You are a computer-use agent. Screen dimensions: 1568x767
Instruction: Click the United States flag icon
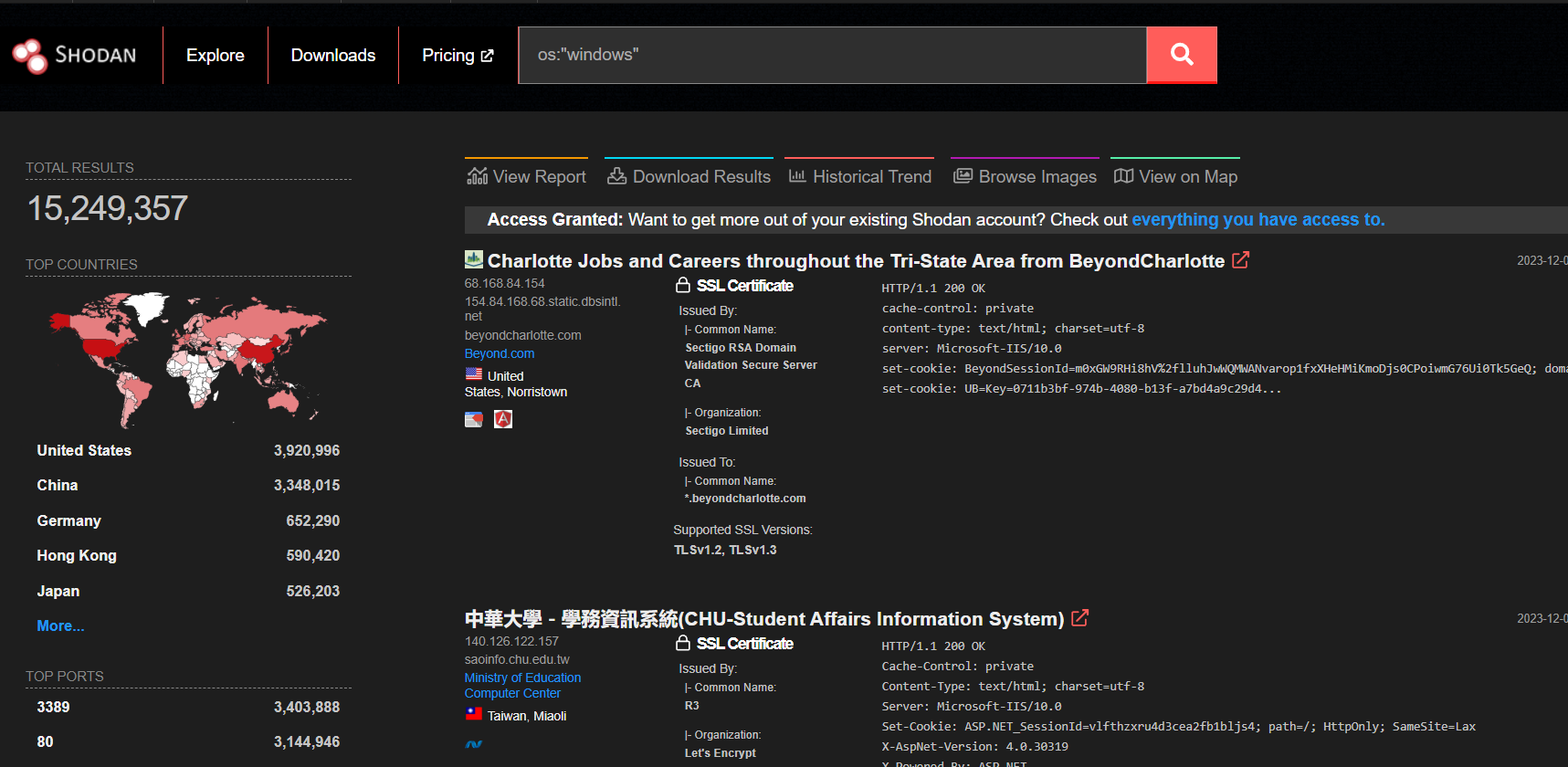(x=474, y=374)
